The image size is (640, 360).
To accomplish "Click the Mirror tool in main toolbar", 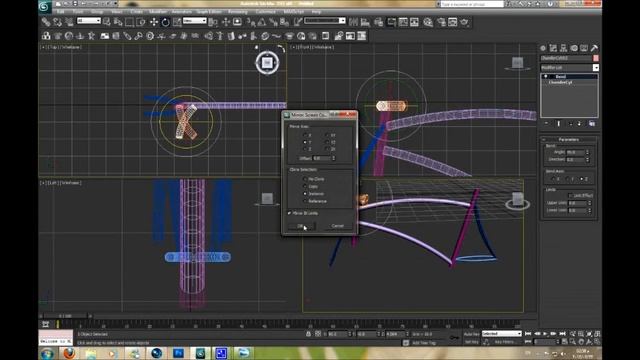I will tap(353, 22).
